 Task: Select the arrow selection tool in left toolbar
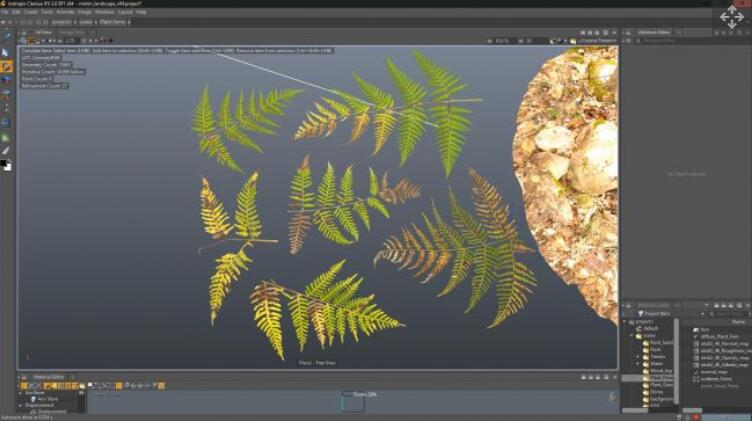(x=6, y=51)
